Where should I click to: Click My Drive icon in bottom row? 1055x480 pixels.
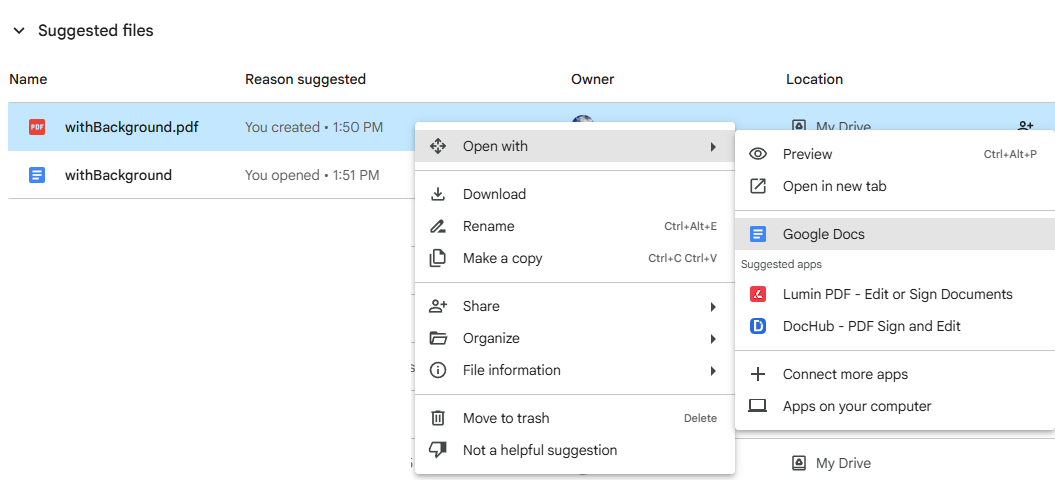[x=799, y=462]
